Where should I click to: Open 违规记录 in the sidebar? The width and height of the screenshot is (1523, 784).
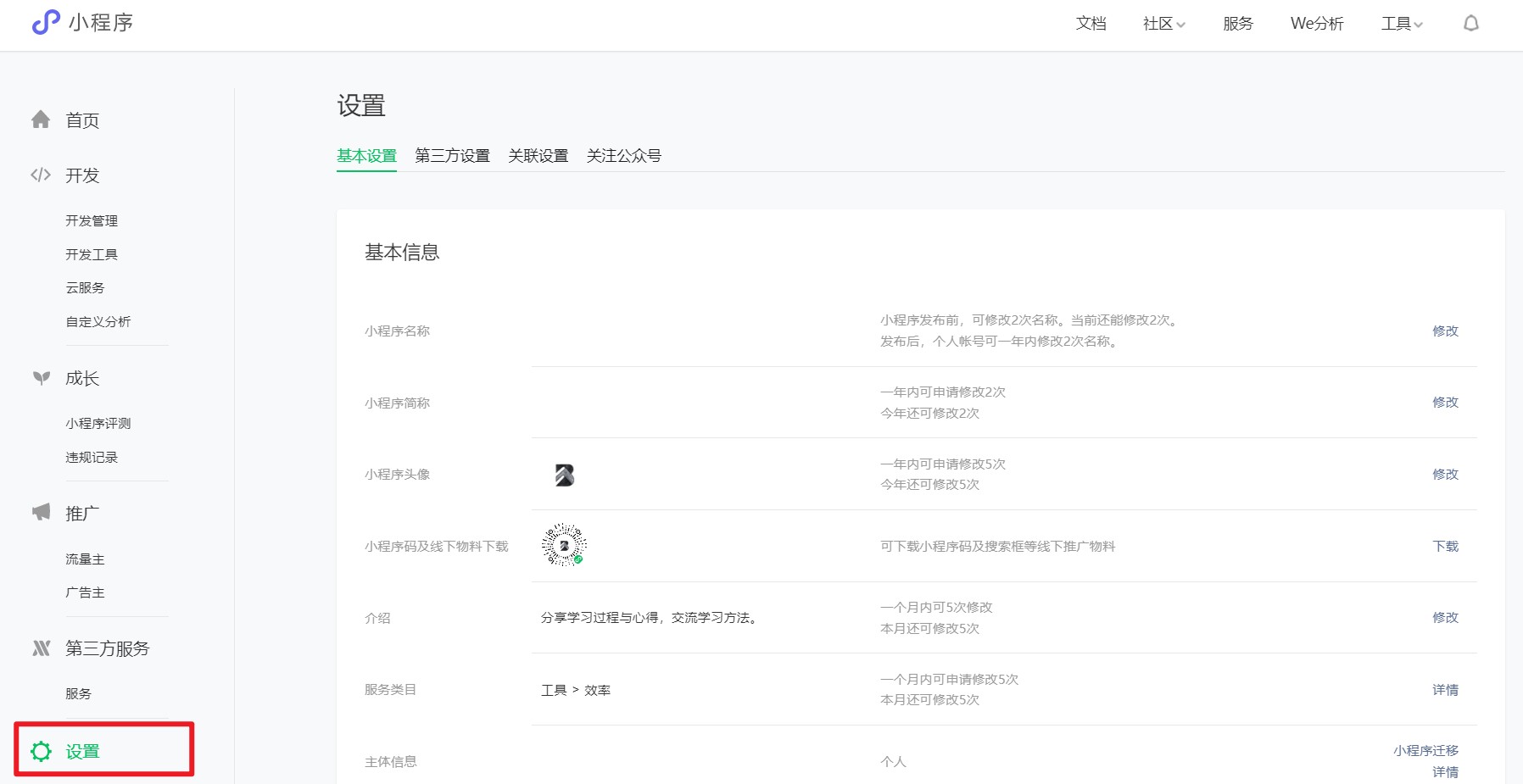point(92,457)
